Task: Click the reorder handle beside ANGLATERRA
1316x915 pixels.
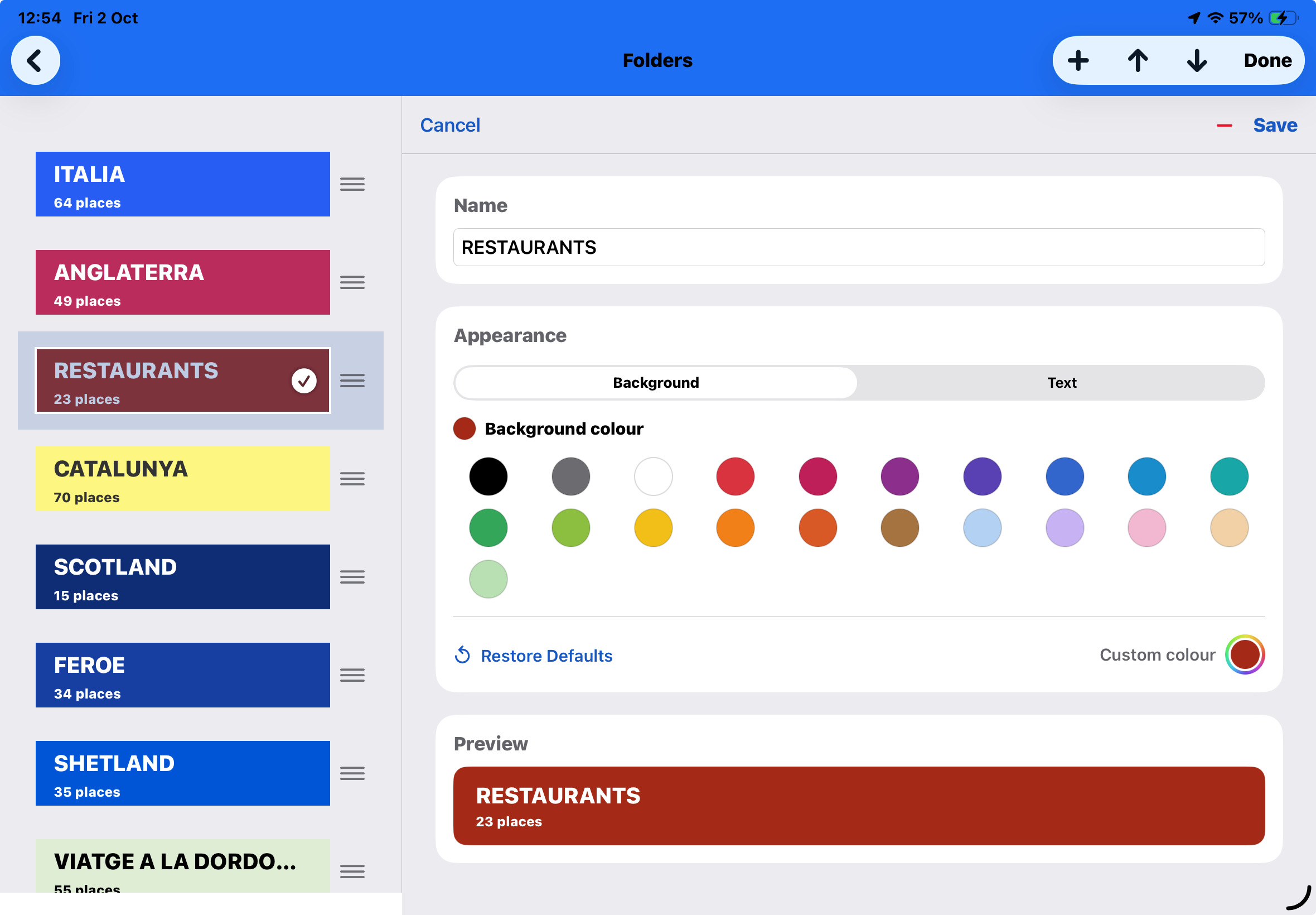Action: point(352,282)
